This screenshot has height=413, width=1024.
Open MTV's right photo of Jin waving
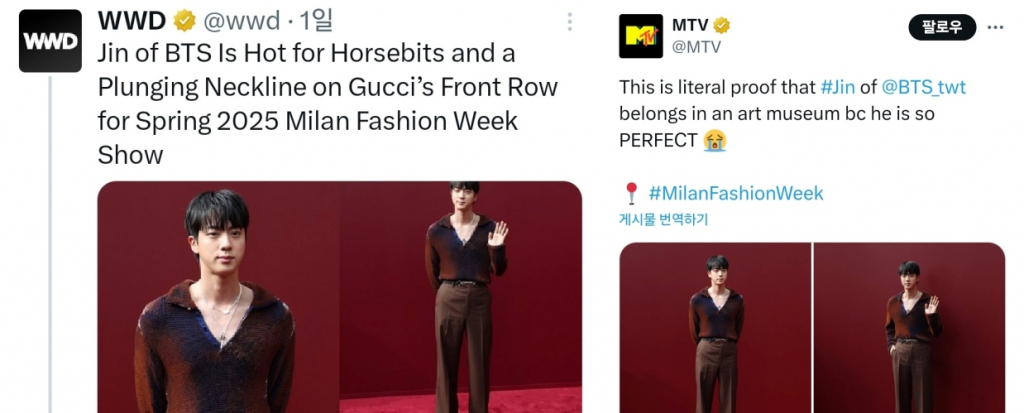[910, 328]
